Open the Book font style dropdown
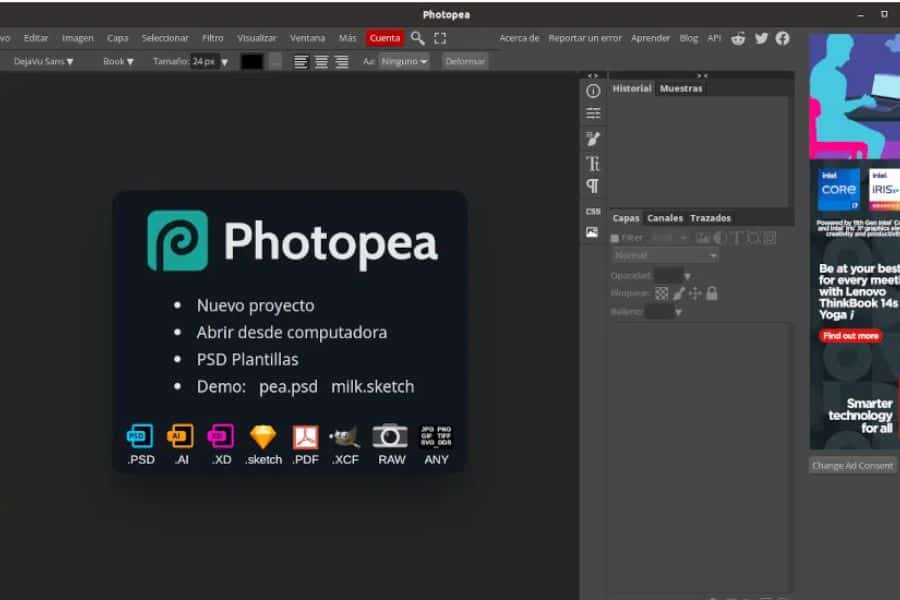Screen dimensions: 900x600 tap(118, 61)
